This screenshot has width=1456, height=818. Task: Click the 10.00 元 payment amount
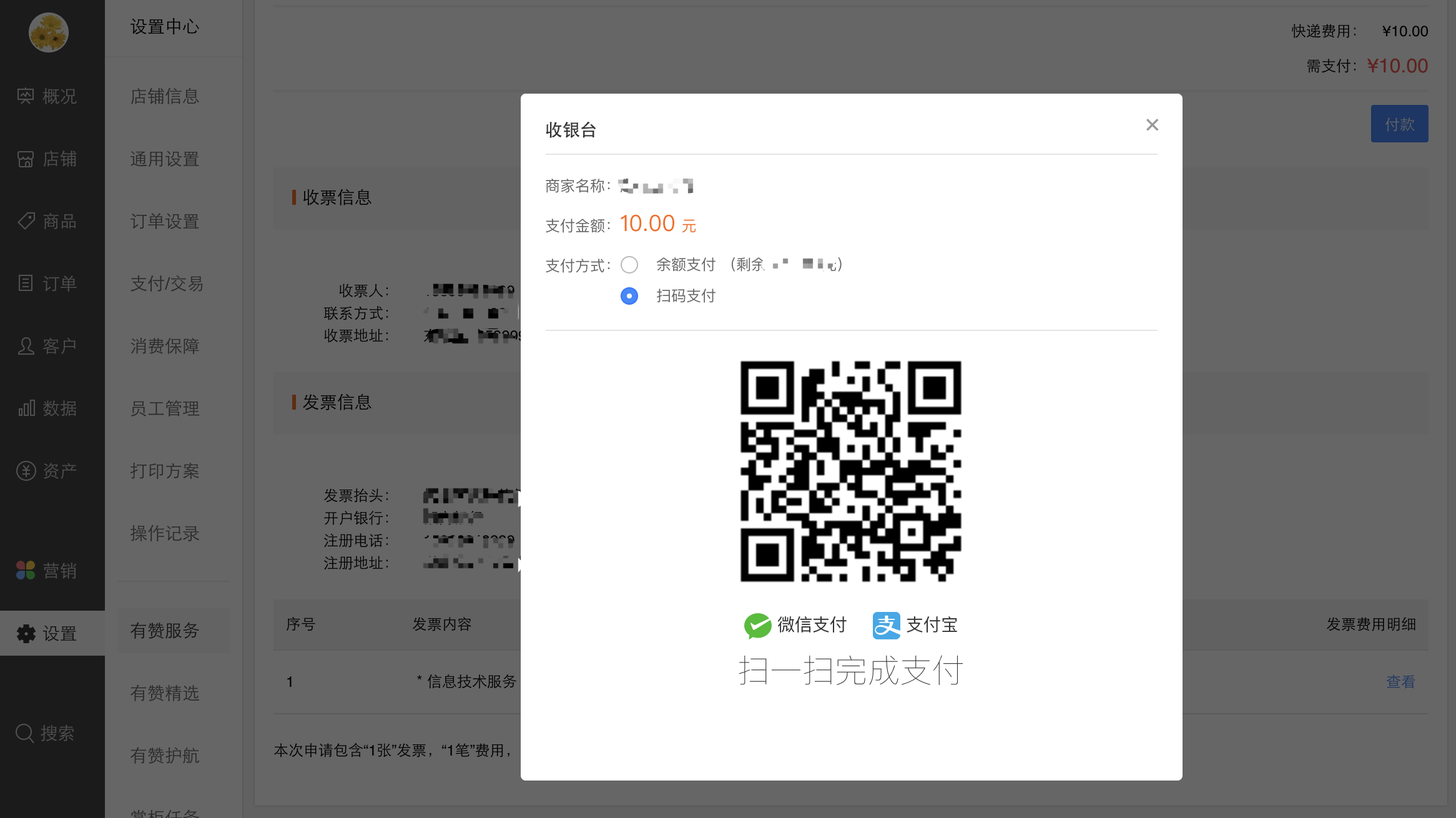(657, 224)
